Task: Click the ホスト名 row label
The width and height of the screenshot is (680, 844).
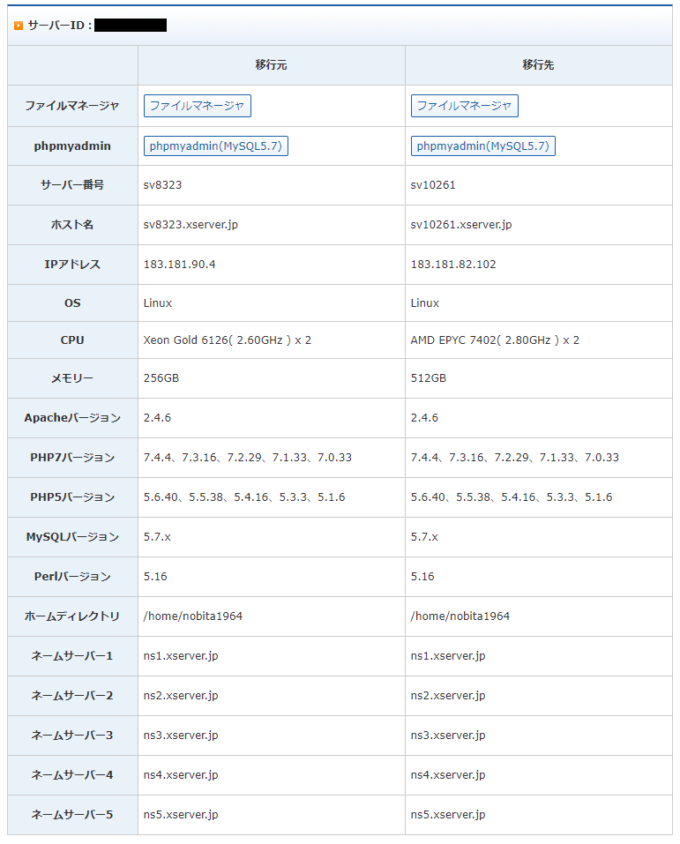Action: pos(72,224)
